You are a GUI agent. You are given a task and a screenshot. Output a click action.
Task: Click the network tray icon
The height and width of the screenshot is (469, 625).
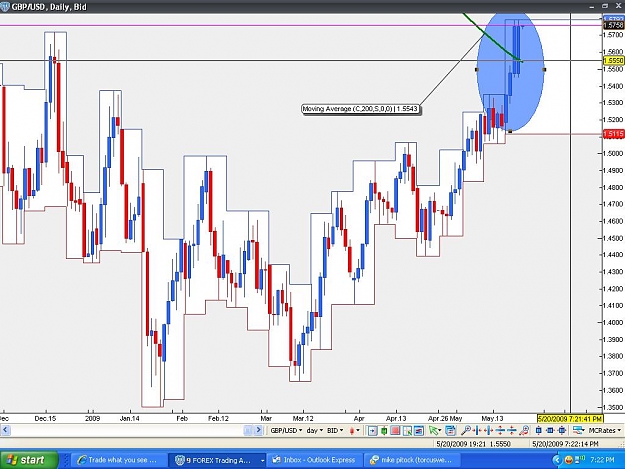click(x=580, y=461)
